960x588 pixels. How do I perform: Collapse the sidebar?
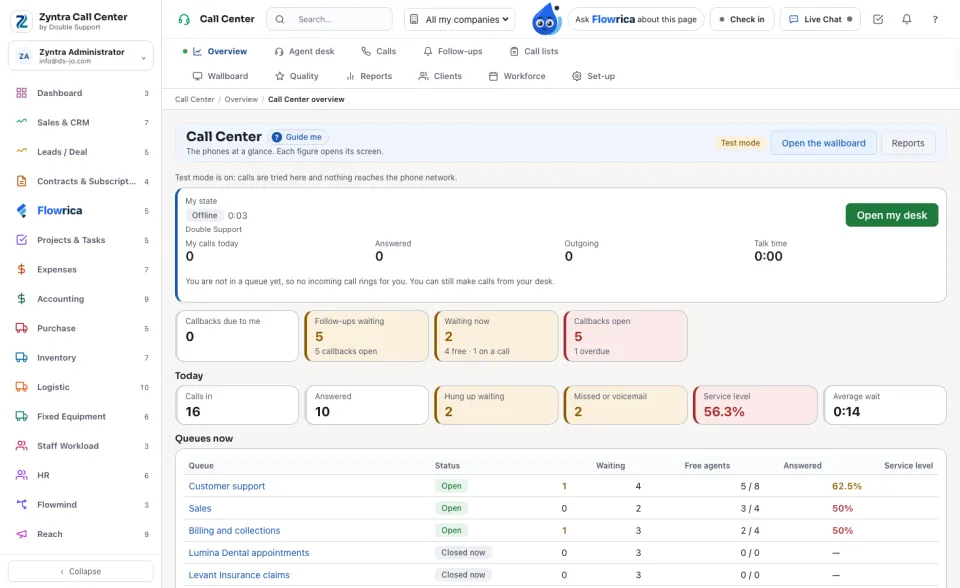(81, 571)
